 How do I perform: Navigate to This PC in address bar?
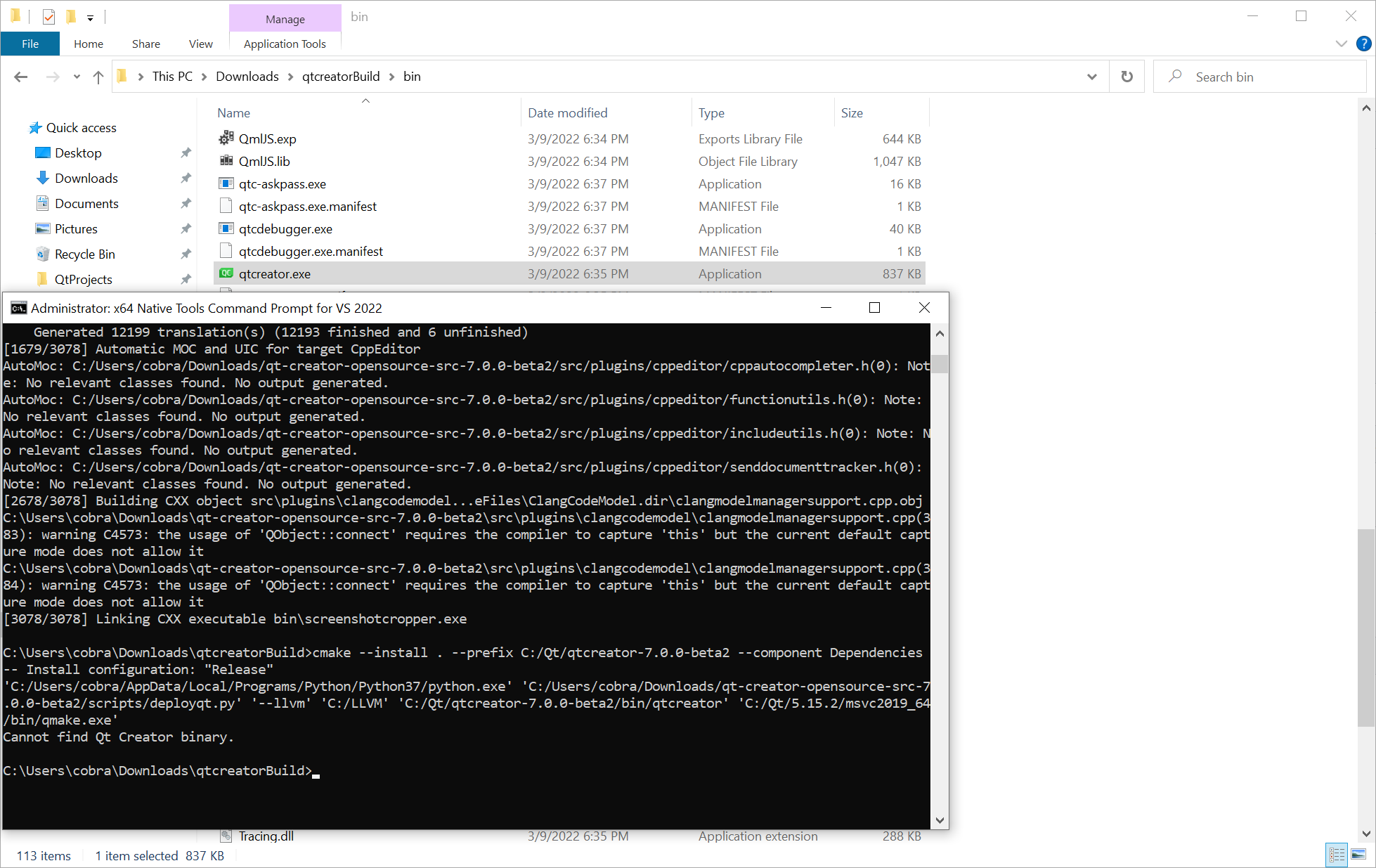(x=172, y=77)
